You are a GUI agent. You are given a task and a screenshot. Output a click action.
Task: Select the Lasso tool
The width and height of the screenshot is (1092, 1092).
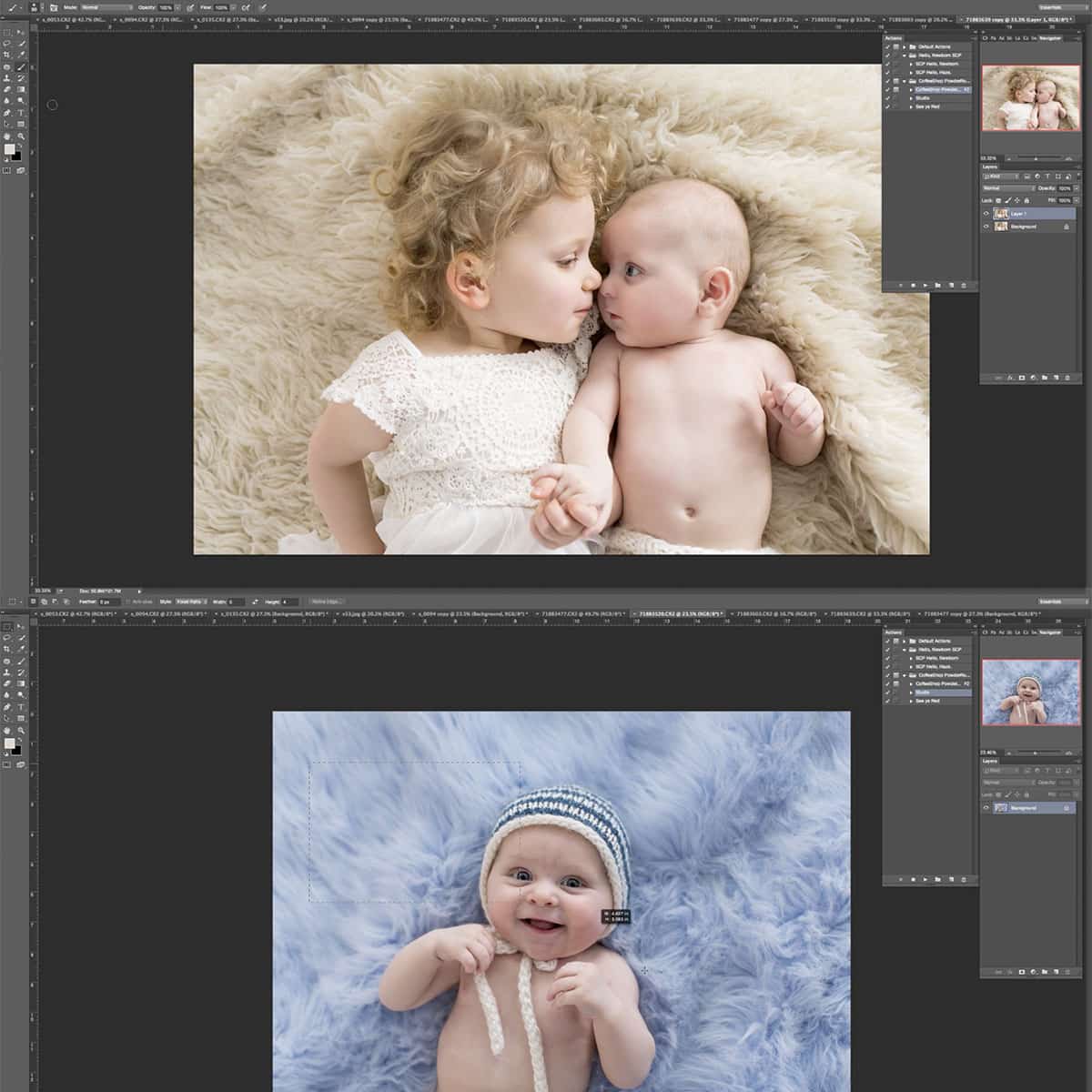(6, 43)
